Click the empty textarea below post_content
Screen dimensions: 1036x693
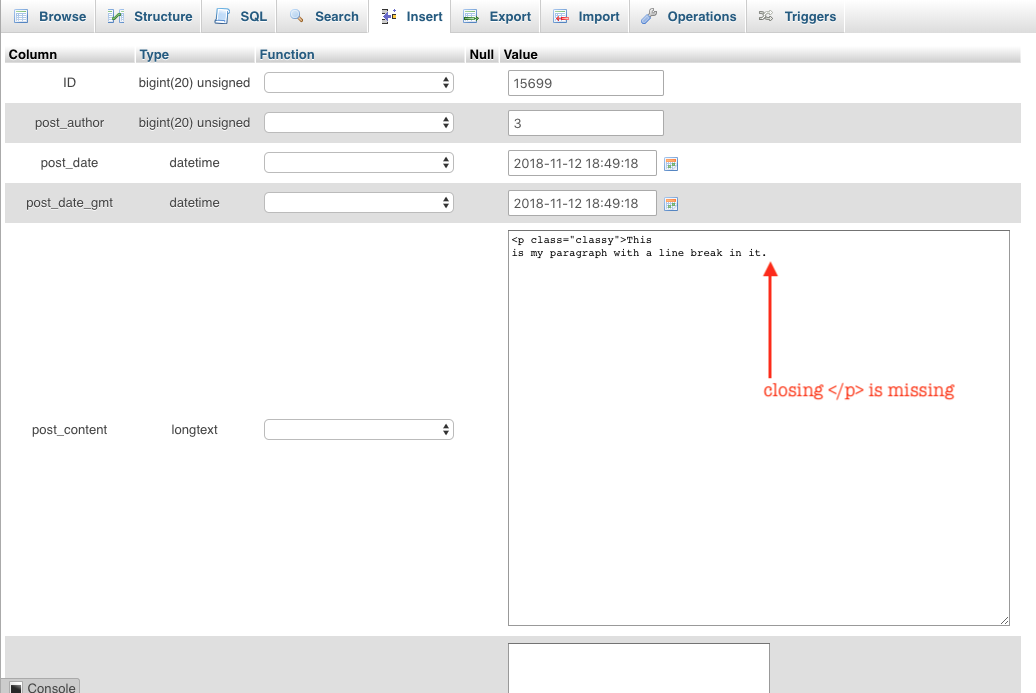(639, 668)
